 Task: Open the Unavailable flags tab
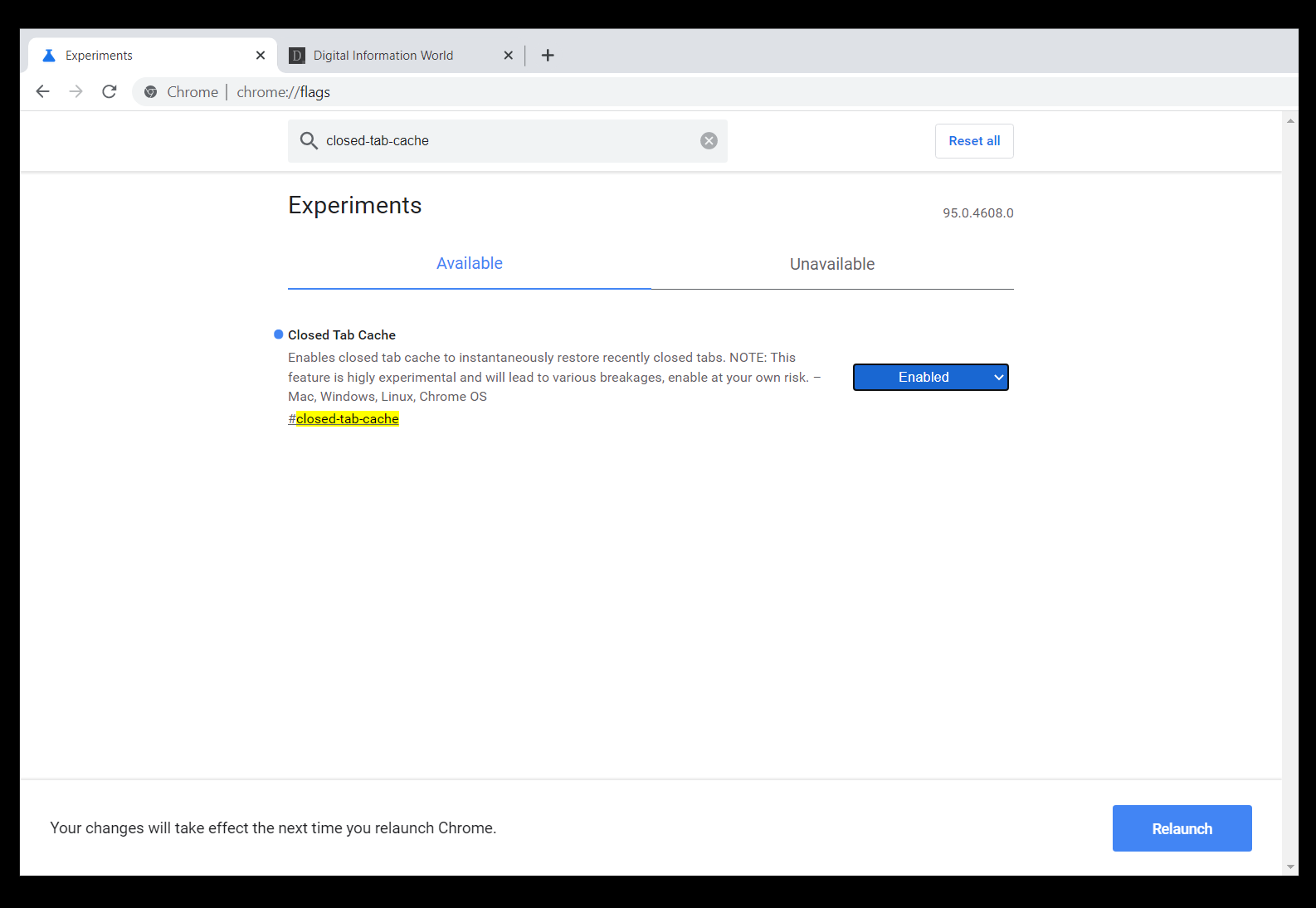click(x=832, y=264)
